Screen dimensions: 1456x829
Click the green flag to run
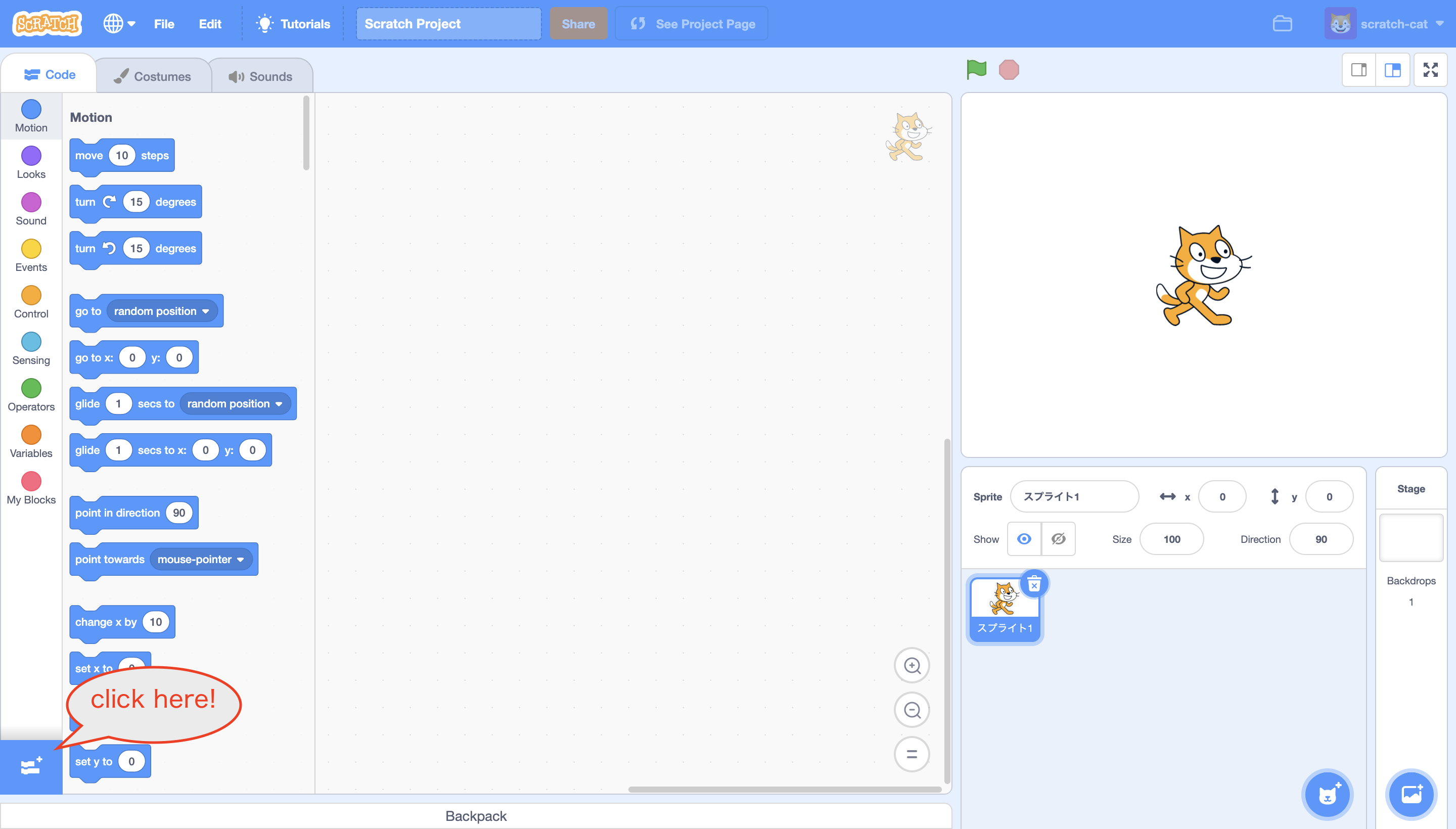pyautogui.click(x=976, y=69)
